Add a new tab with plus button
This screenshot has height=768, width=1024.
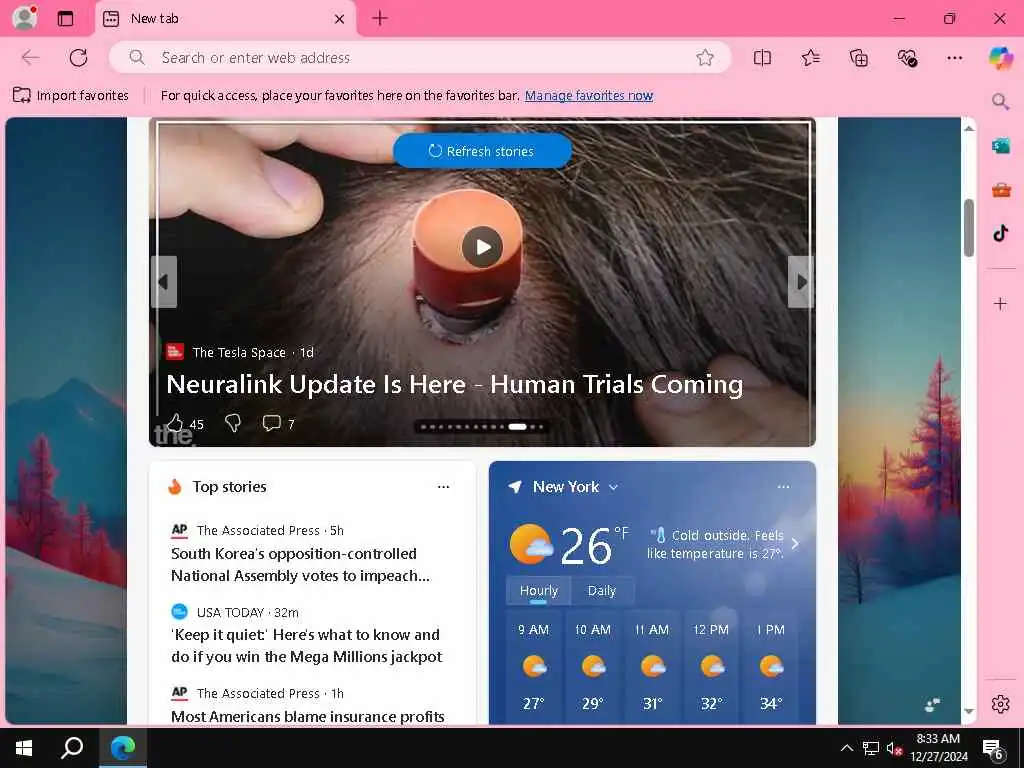[379, 18]
